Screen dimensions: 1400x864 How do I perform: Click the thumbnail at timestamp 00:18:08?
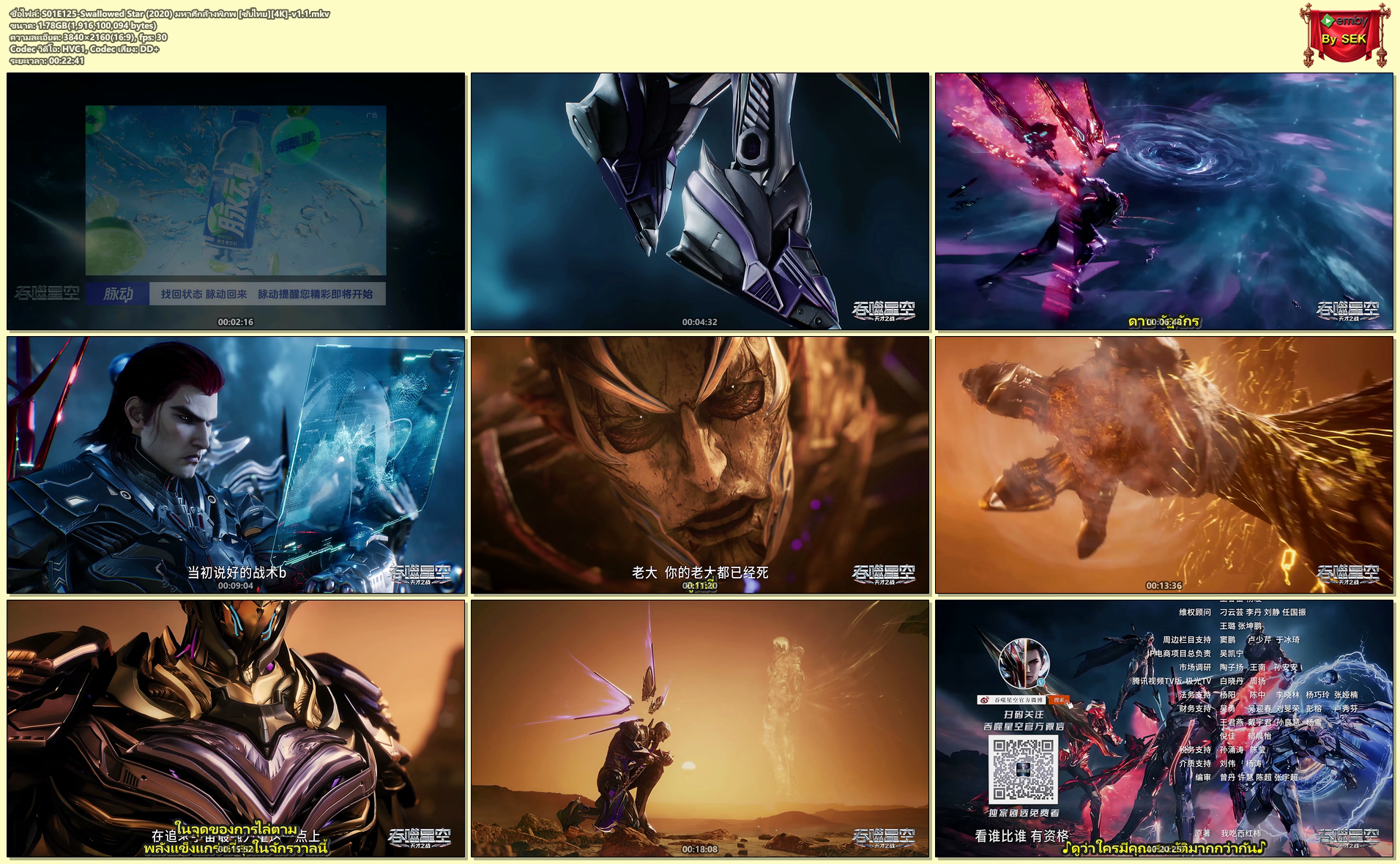point(700,729)
